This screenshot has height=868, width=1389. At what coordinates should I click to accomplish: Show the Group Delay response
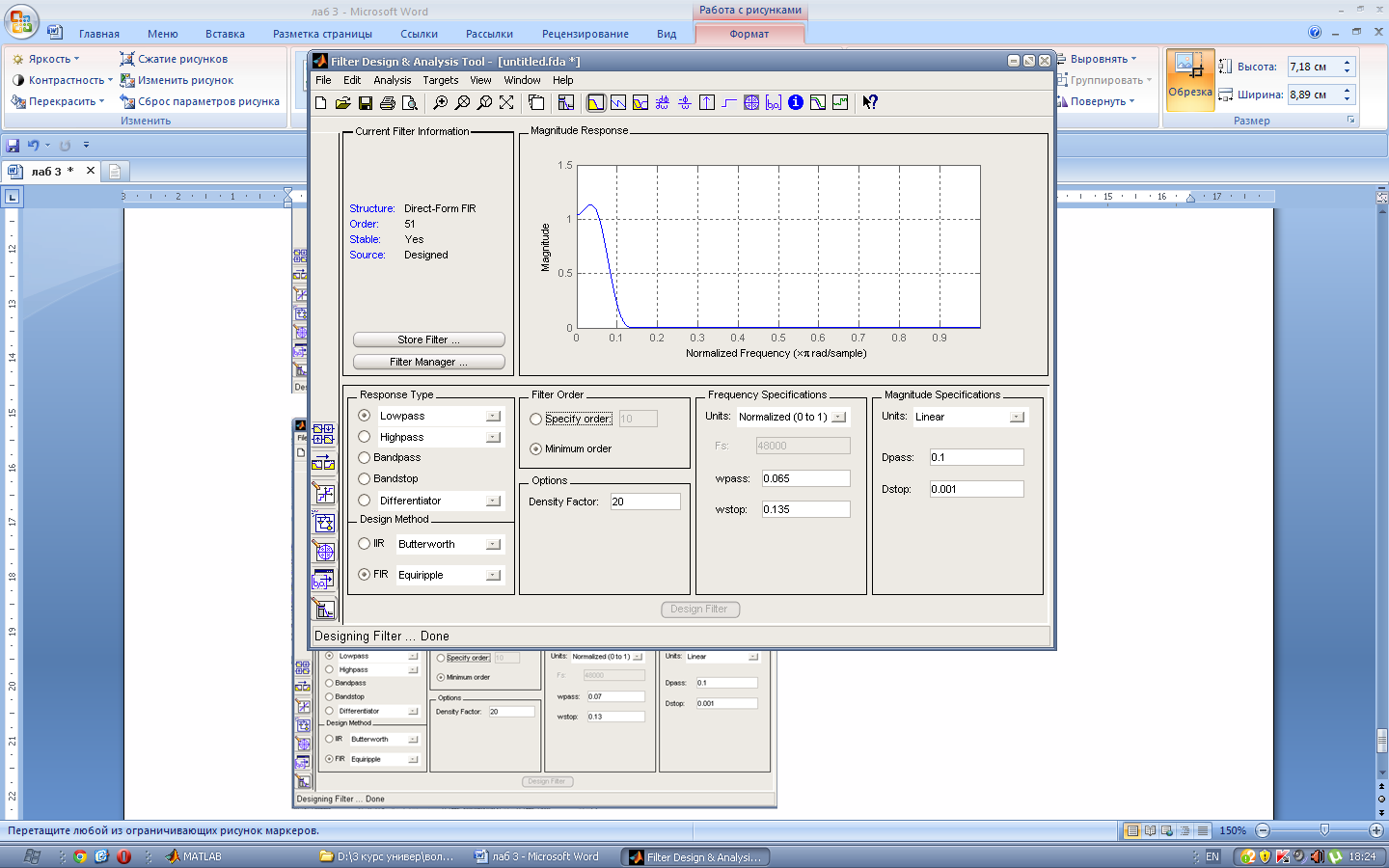pyautogui.click(x=663, y=102)
